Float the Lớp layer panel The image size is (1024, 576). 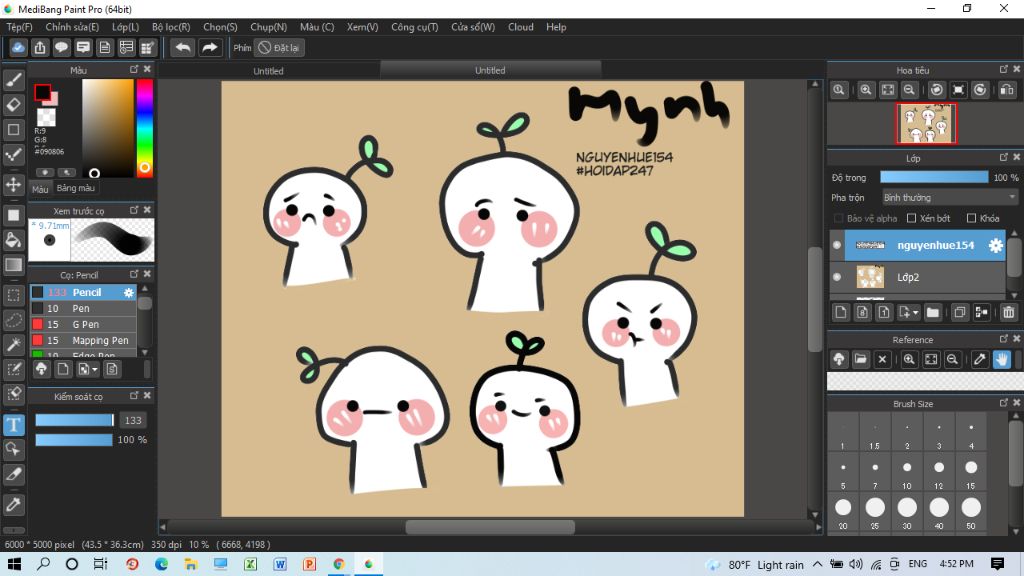pos(1004,157)
